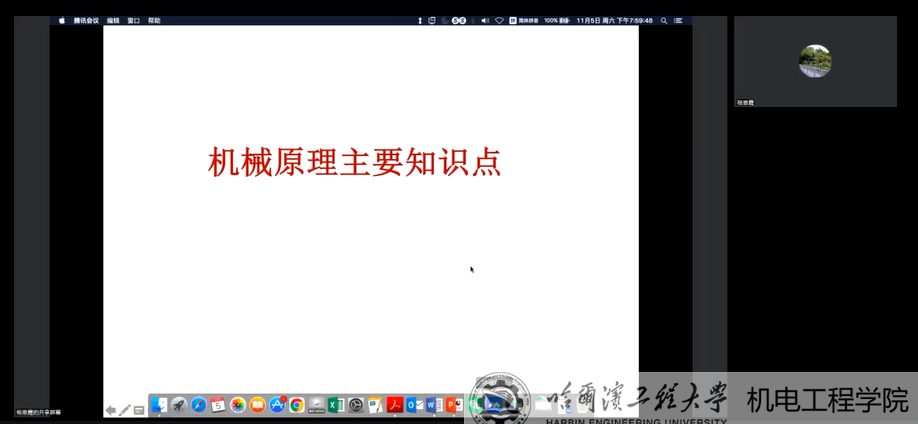
Task: Expand the input method switcher menu
Action: 524,20
